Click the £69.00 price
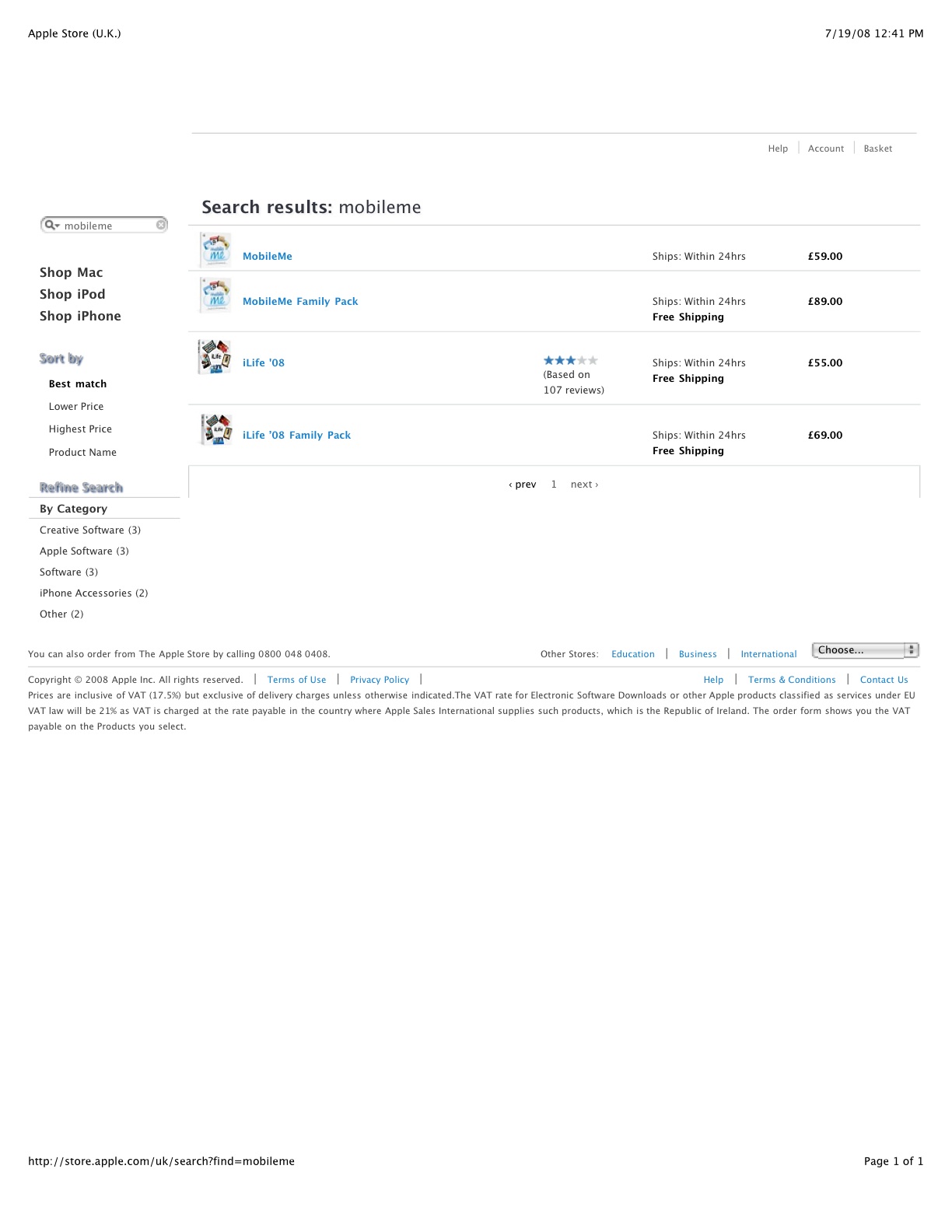The image size is (952, 1232). click(825, 436)
